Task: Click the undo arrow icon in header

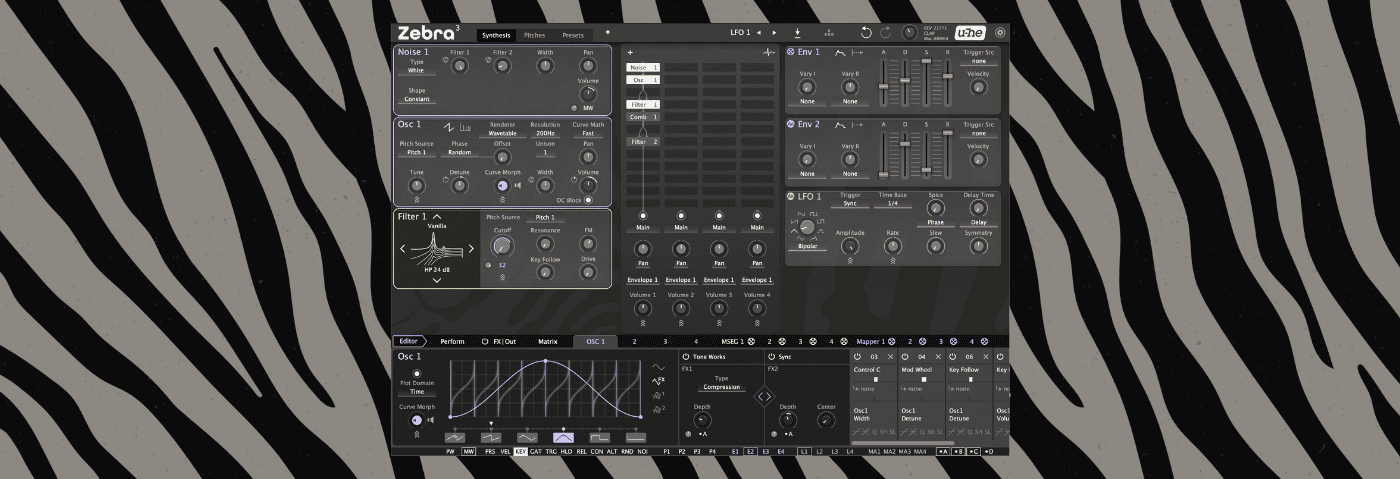Action: click(866, 33)
